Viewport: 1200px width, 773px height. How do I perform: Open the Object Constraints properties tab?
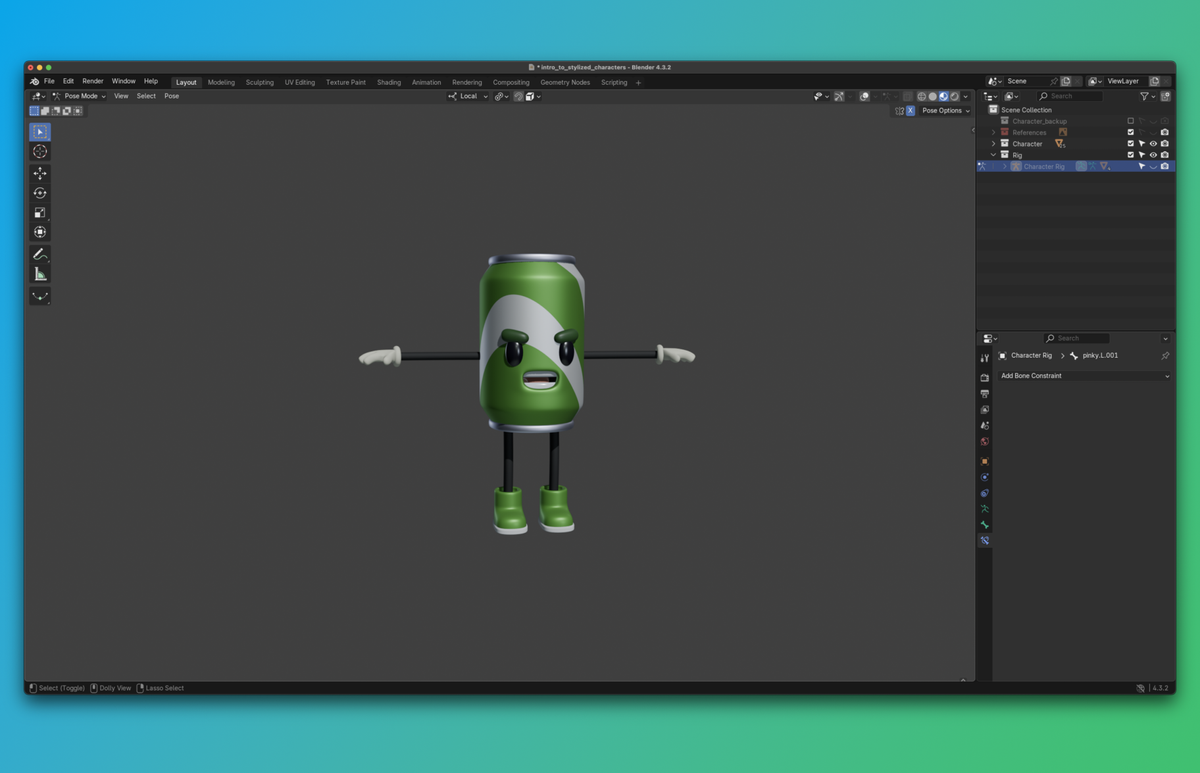pyautogui.click(x=985, y=493)
